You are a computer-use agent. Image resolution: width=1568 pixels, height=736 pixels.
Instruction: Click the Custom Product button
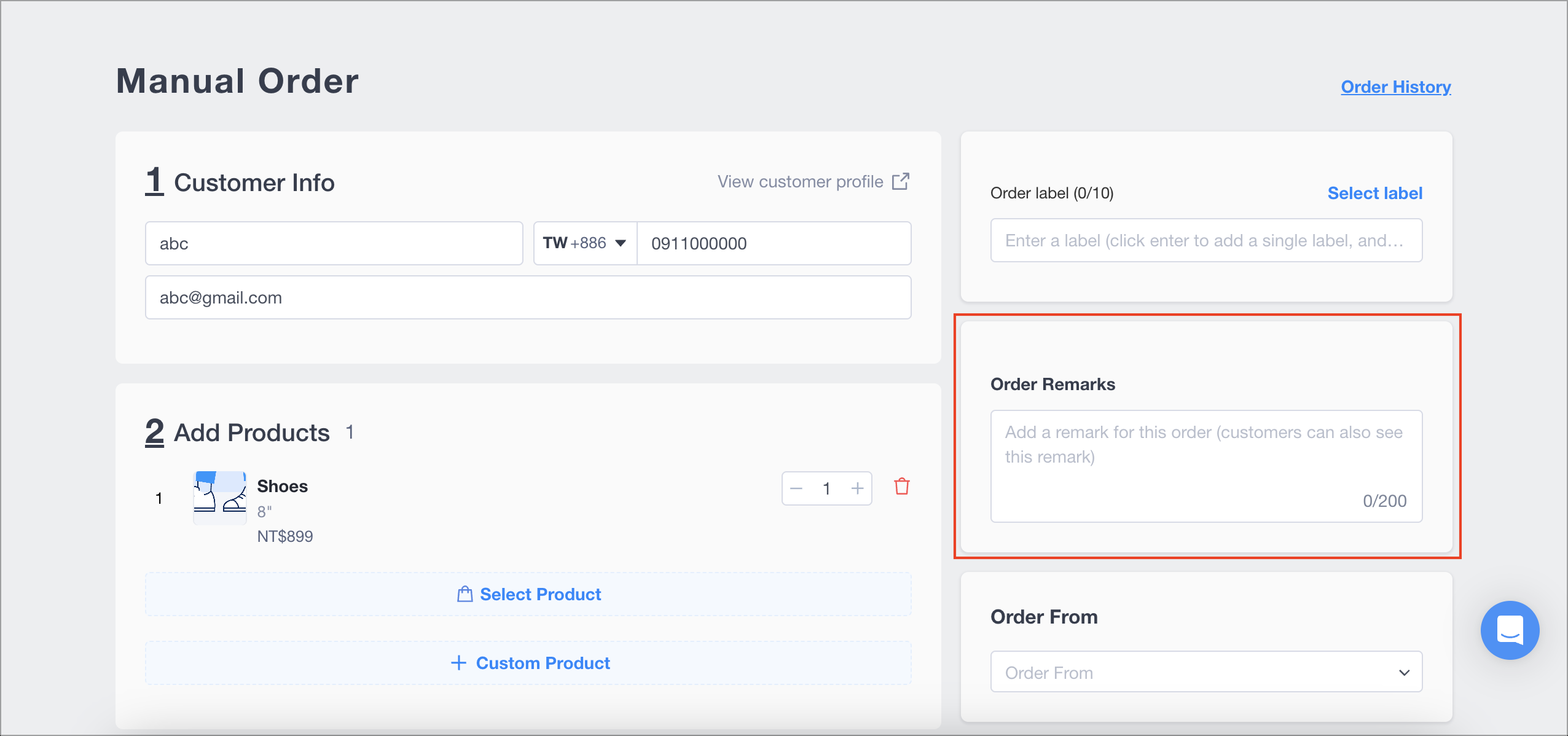pyautogui.click(x=528, y=663)
